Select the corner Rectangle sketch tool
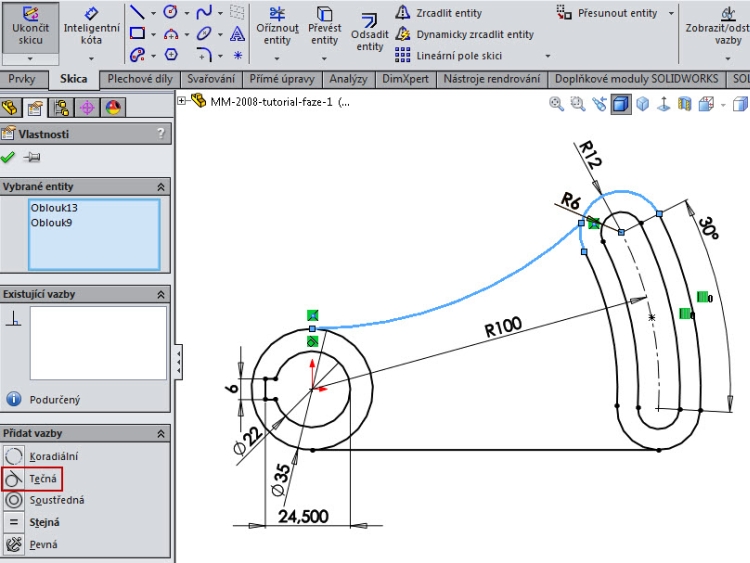Image resolution: width=750 pixels, height=563 pixels. [137, 33]
